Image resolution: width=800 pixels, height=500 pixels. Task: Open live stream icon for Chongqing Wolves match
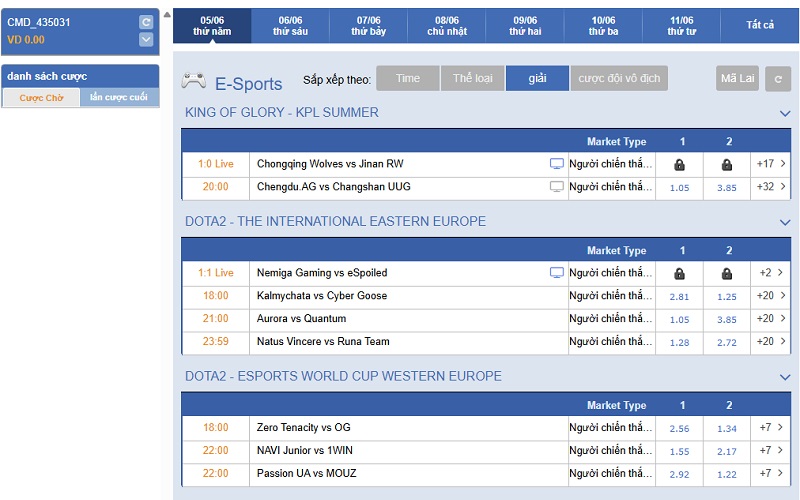(557, 164)
